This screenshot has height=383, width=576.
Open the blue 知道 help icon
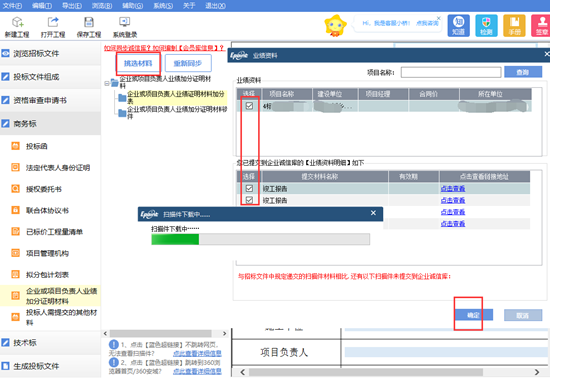click(458, 25)
